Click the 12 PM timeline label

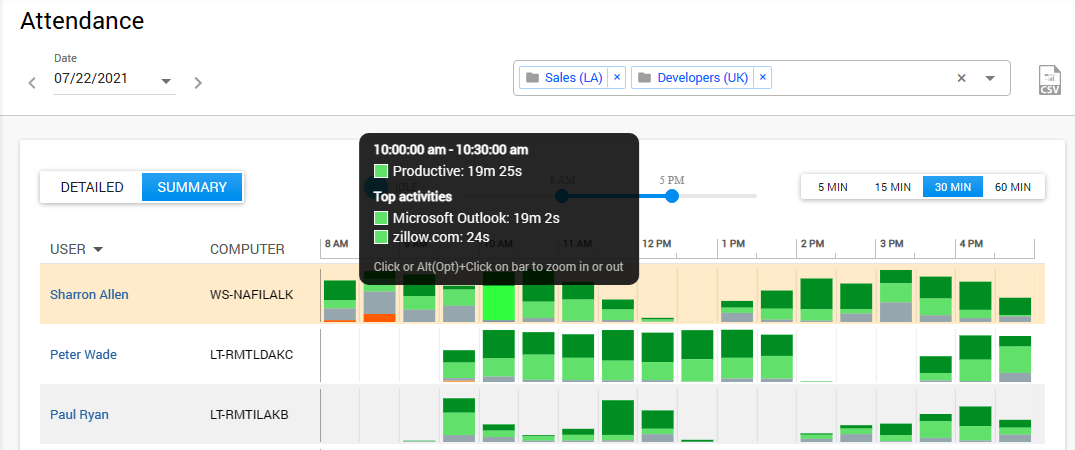pos(655,244)
